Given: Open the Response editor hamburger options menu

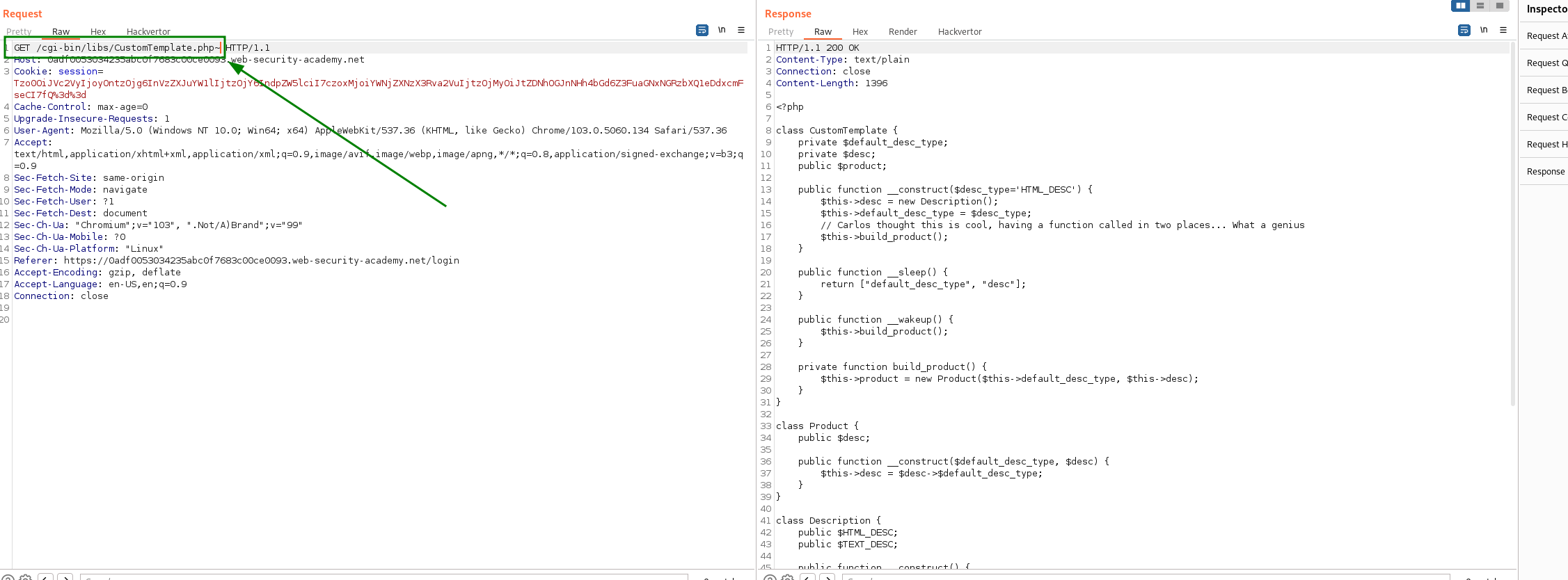Looking at the screenshot, I should (x=1503, y=30).
